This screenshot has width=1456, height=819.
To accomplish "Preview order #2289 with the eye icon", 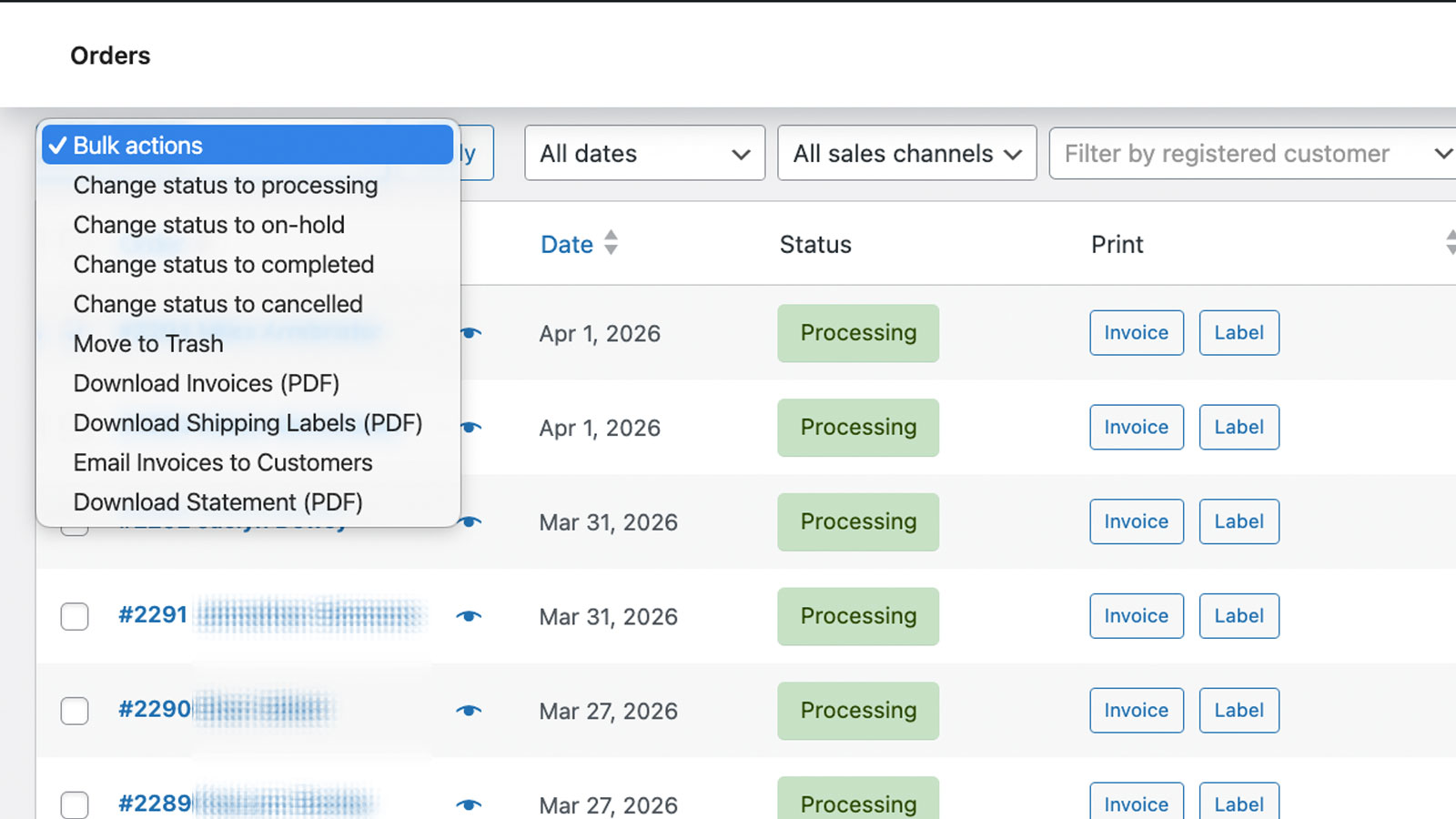I will point(469,804).
